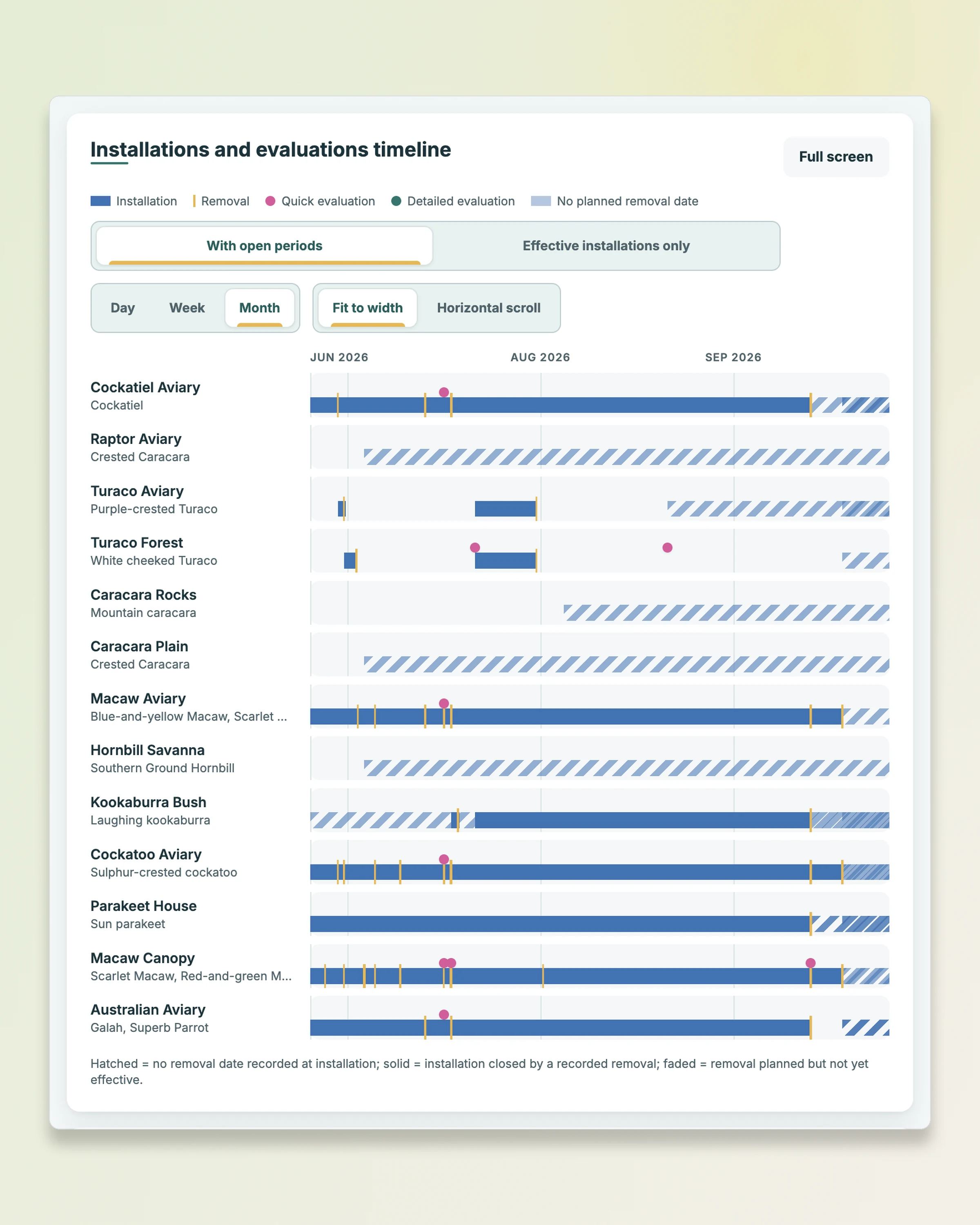Click the blue Installation legend swatch
The height and width of the screenshot is (1225, 980).
pos(100,201)
